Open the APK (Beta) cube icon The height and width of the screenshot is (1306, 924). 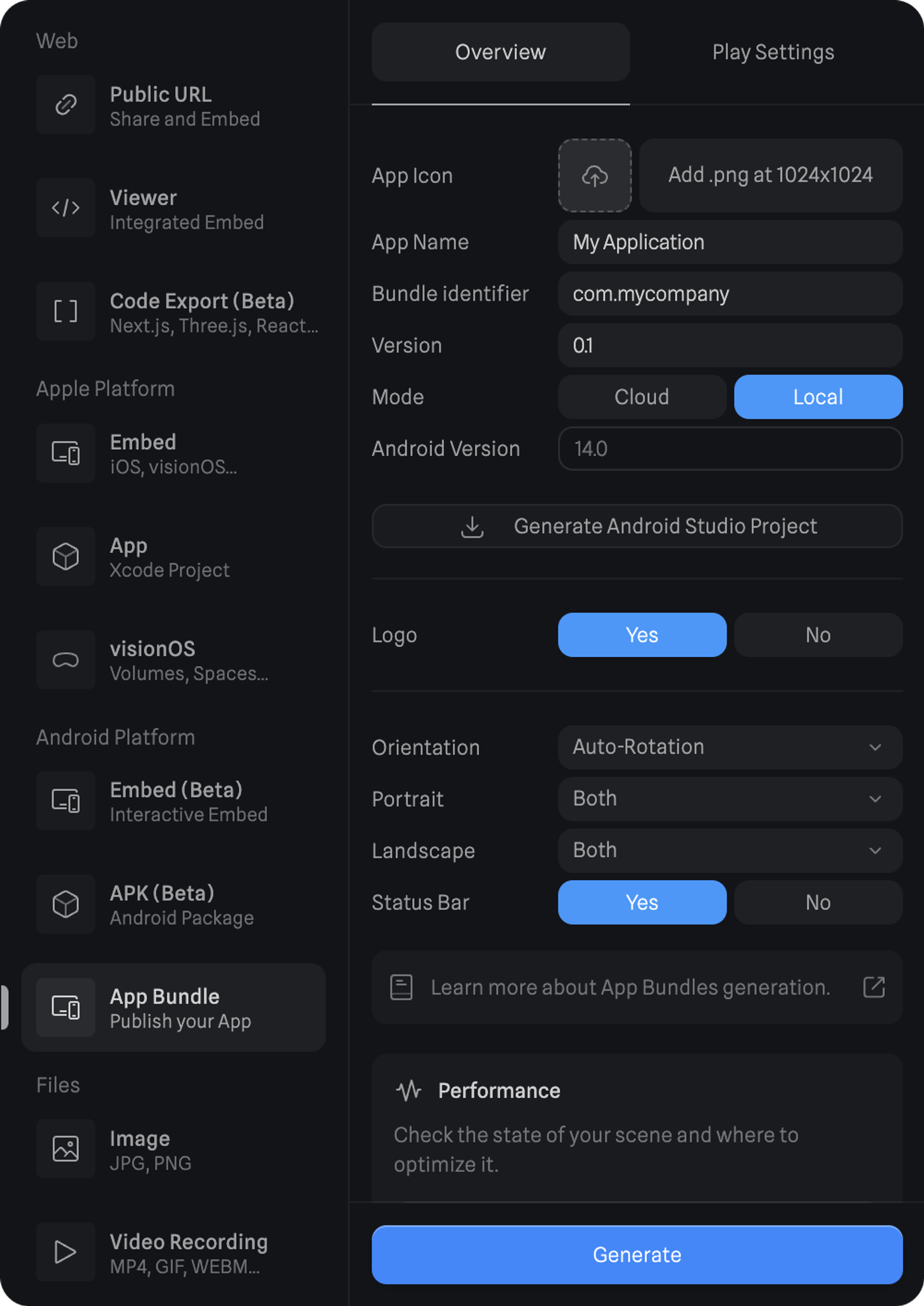click(x=66, y=903)
